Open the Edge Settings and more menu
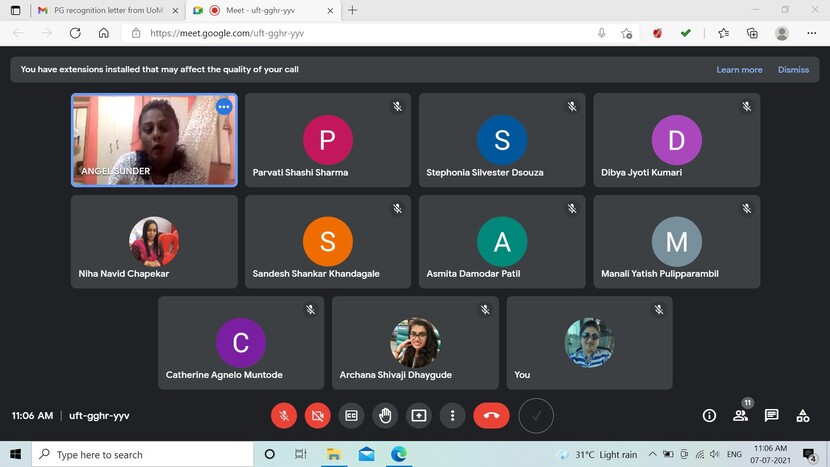Image resolution: width=830 pixels, height=467 pixels. click(x=811, y=33)
